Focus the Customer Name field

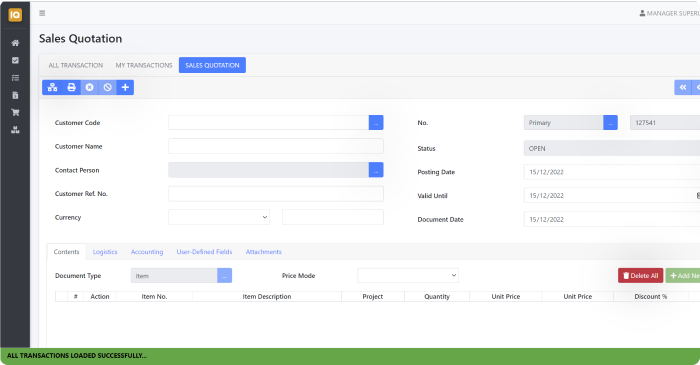276,146
